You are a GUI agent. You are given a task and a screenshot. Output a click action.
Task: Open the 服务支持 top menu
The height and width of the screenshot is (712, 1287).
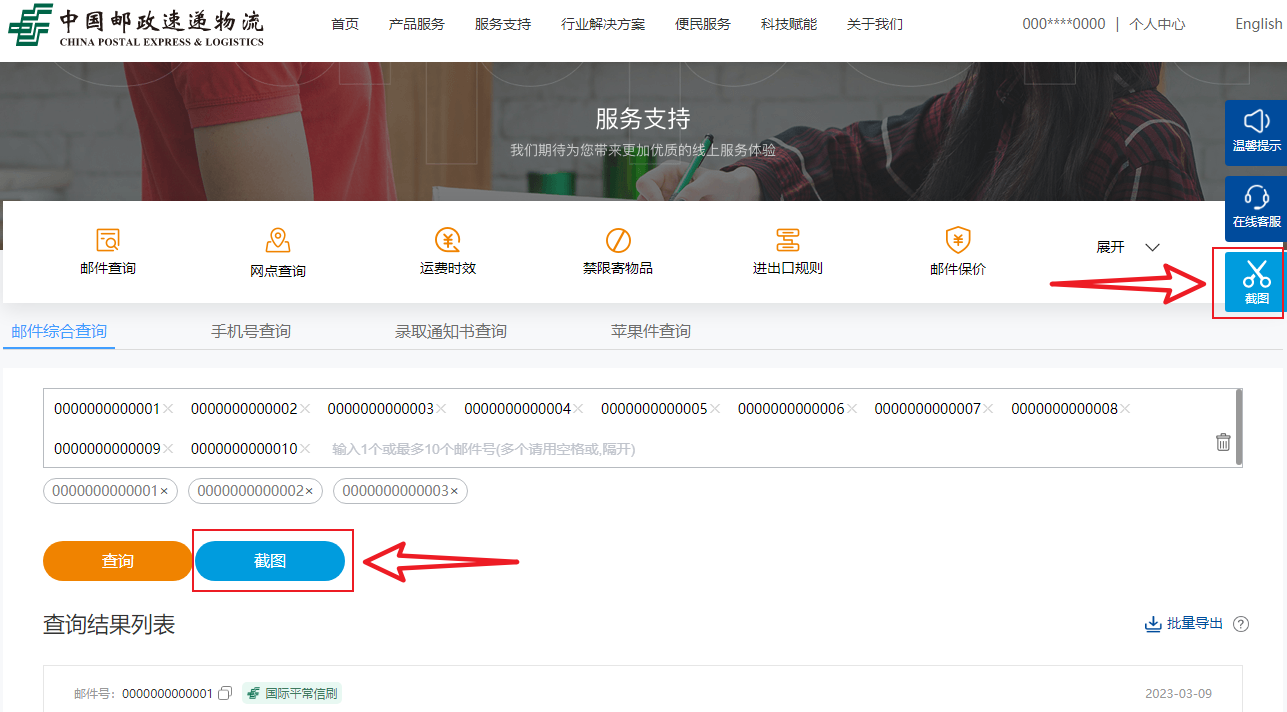(503, 24)
